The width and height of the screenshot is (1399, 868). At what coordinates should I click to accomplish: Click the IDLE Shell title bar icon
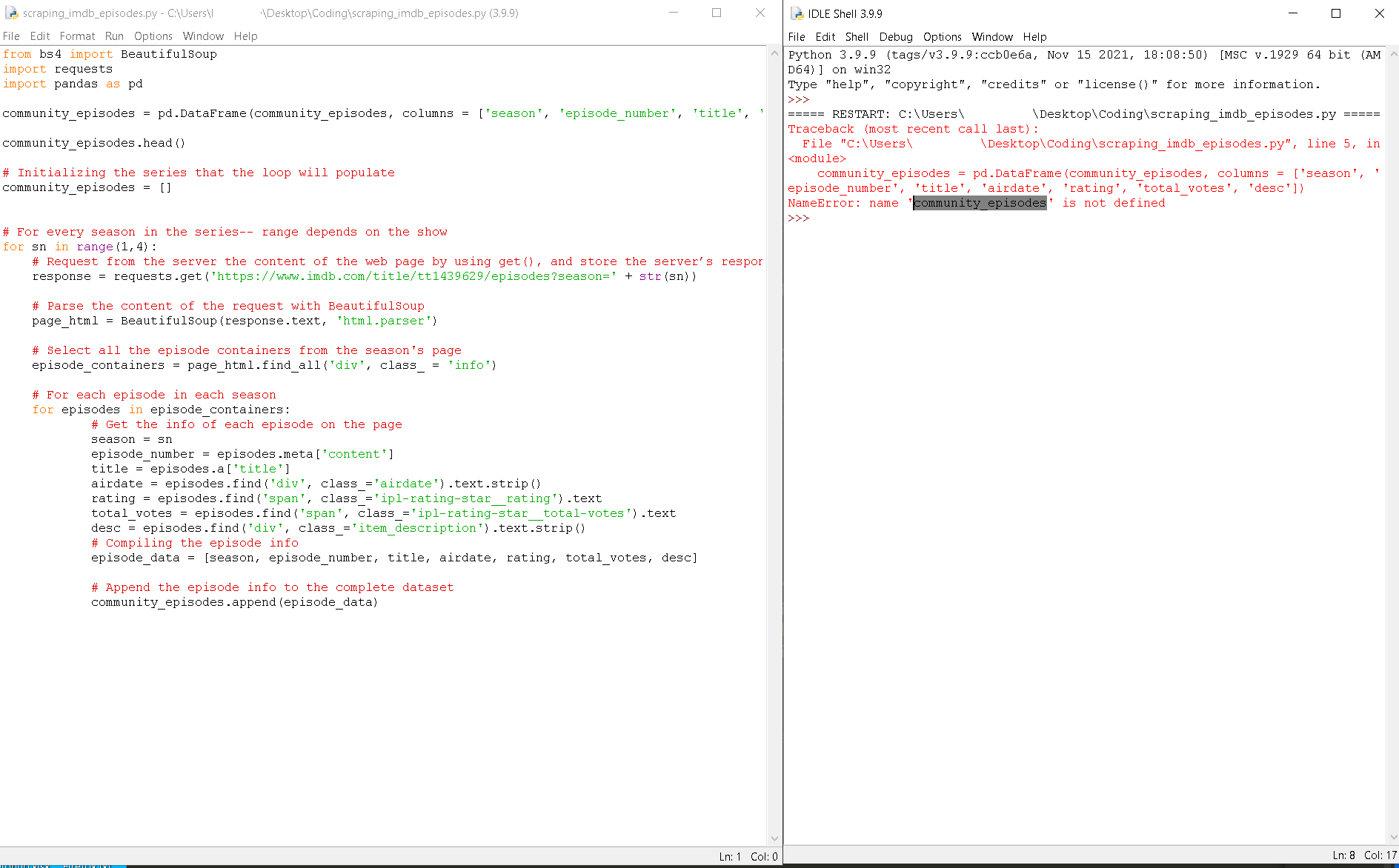[x=797, y=13]
